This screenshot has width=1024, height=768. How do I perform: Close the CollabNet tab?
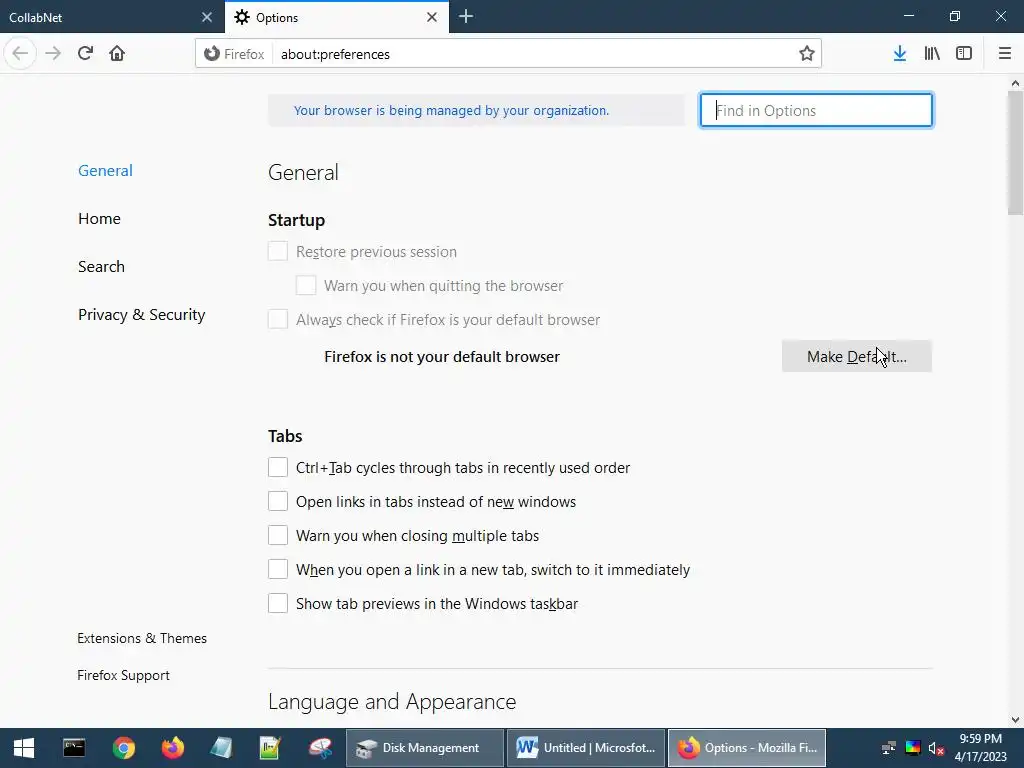206,17
